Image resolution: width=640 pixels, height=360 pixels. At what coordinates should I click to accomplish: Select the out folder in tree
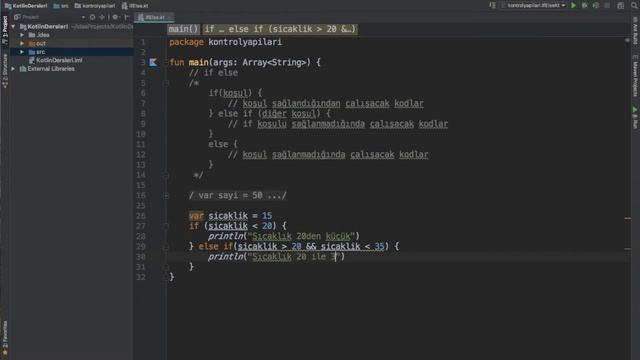point(38,43)
